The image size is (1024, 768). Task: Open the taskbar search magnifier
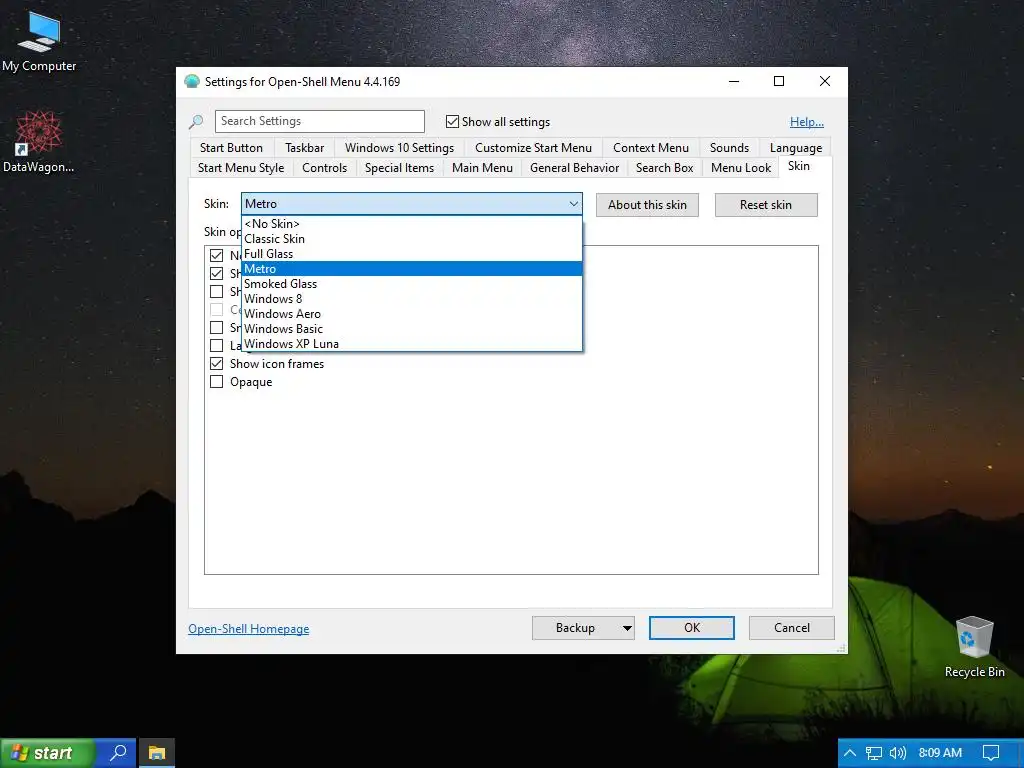point(118,752)
